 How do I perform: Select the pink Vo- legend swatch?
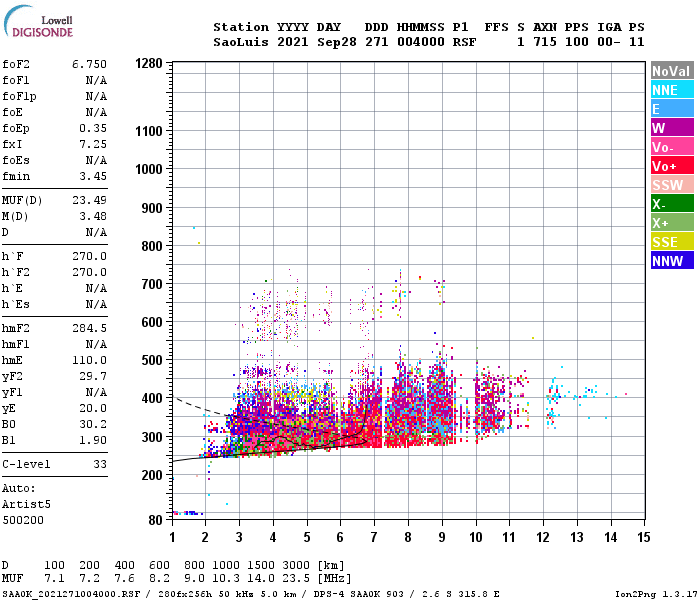672,147
